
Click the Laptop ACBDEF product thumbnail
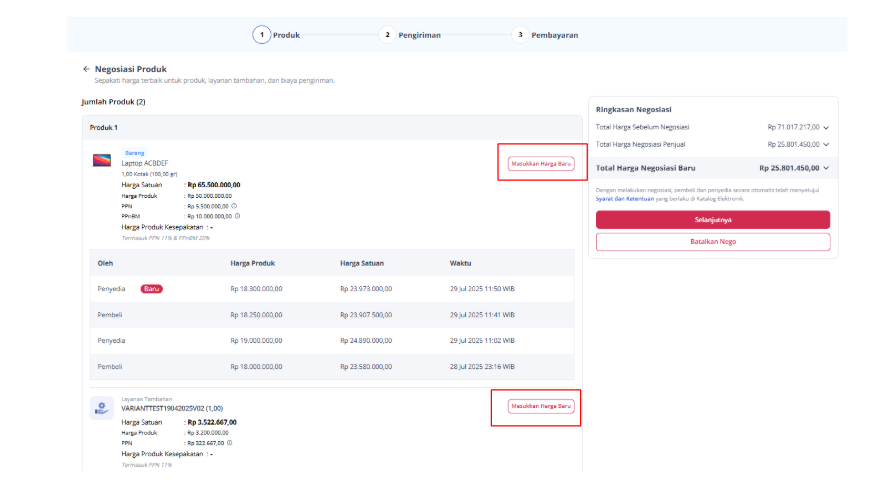point(102,160)
